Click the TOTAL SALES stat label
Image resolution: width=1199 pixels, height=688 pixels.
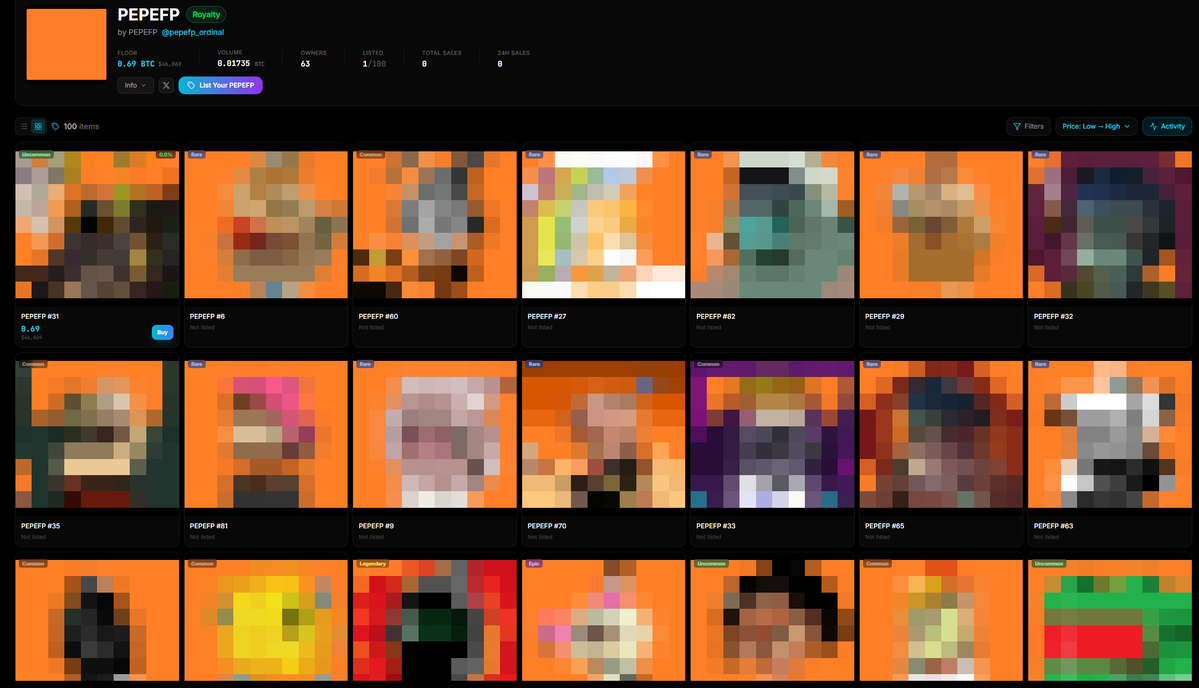click(442, 53)
